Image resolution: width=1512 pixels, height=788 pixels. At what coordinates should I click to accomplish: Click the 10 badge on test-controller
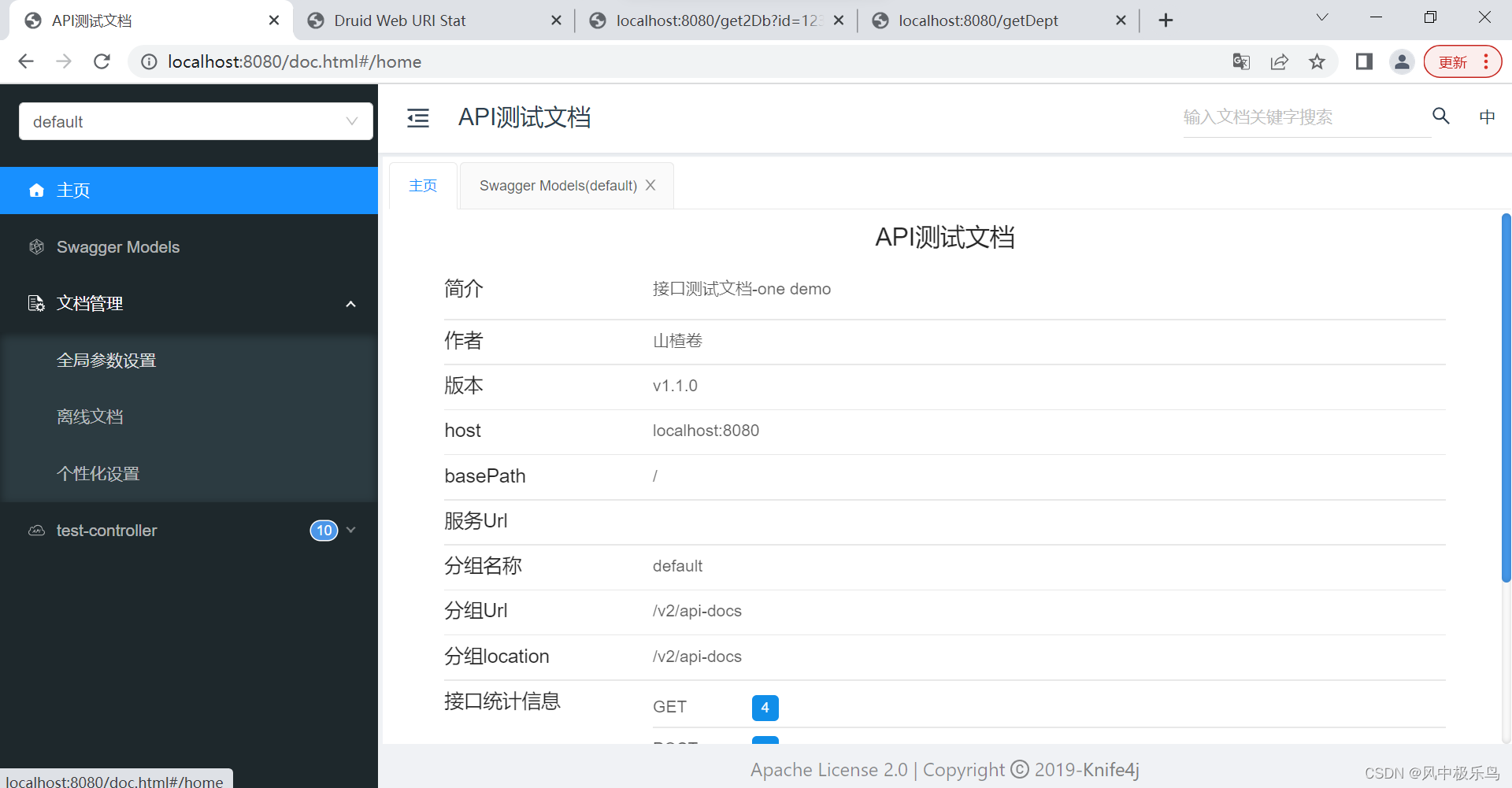pyautogui.click(x=324, y=531)
